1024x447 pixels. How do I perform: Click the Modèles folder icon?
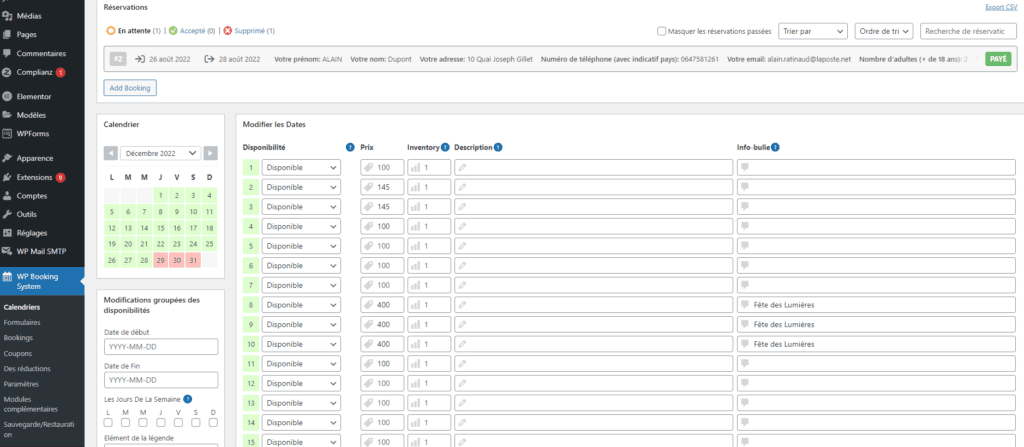tap(7, 115)
